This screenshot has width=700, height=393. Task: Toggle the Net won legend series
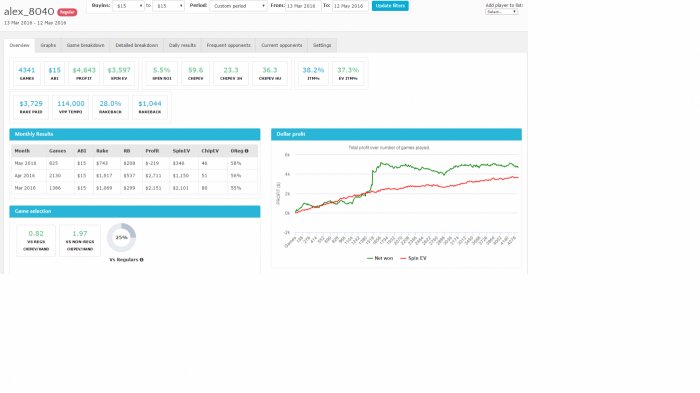point(380,258)
